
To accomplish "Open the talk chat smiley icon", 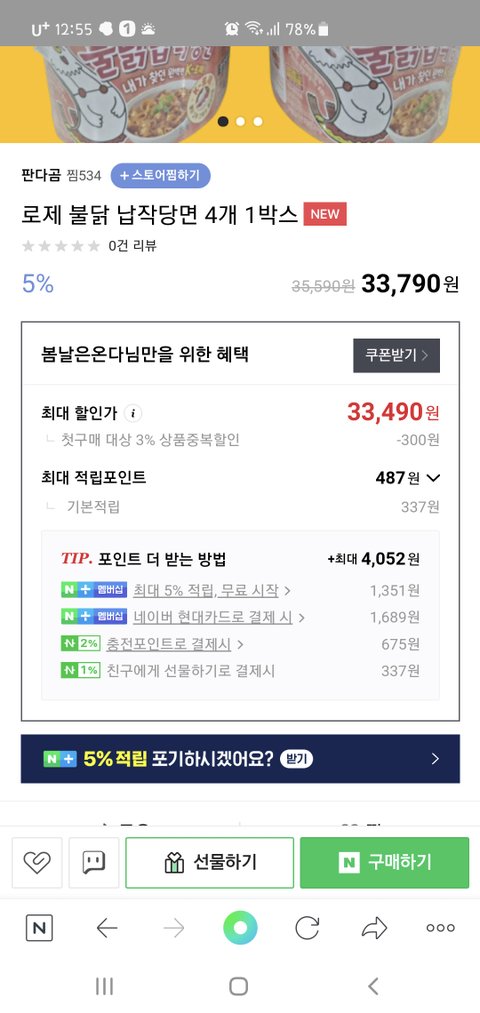I will [x=94, y=862].
